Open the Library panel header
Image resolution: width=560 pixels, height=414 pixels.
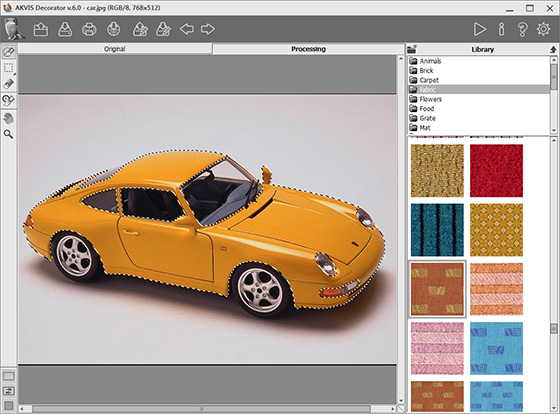(482, 49)
